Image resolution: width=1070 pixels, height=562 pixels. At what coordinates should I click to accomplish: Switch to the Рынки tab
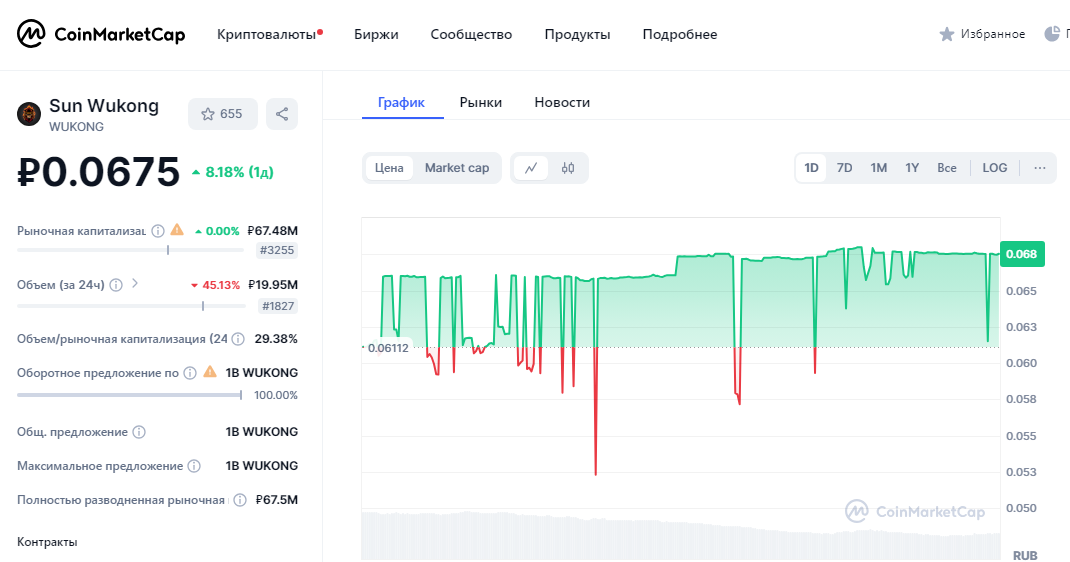481,102
